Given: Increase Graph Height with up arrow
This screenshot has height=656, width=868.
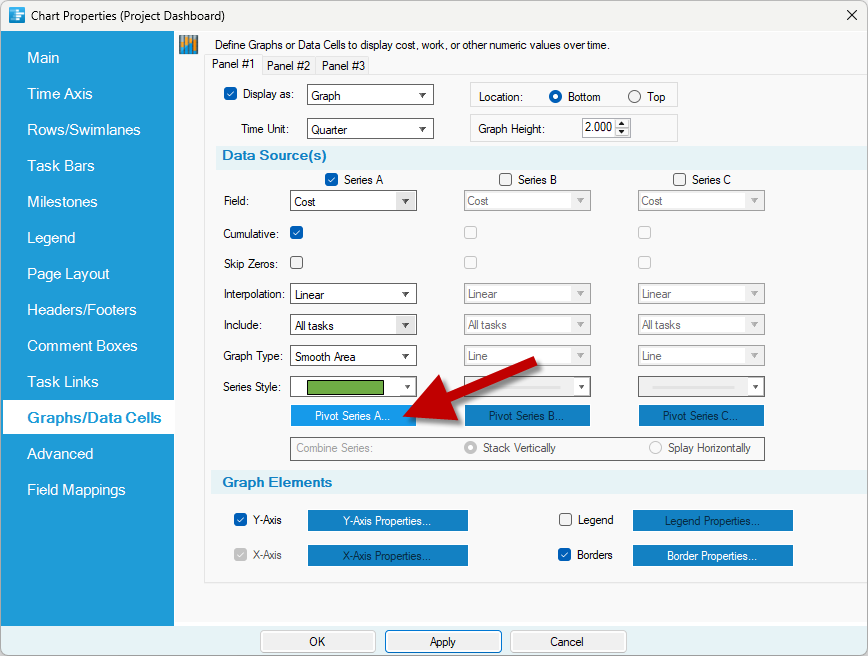Looking at the screenshot, I should point(622,123).
